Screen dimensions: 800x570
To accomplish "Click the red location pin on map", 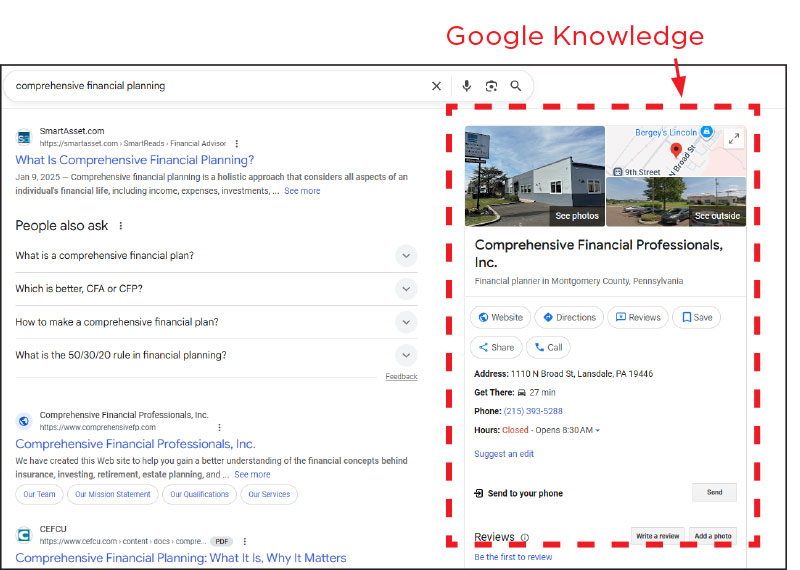I will pos(676,150).
